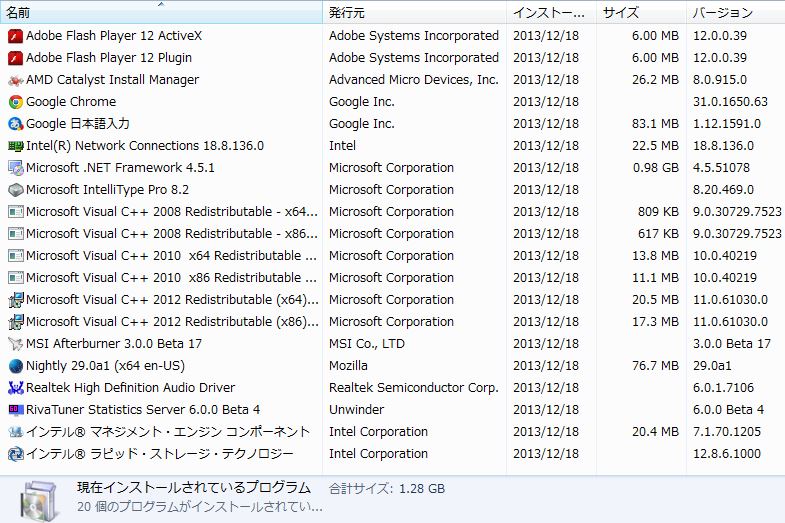Sort by the インストール日 column header
This screenshot has height=523, width=785.
tap(552, 13)
